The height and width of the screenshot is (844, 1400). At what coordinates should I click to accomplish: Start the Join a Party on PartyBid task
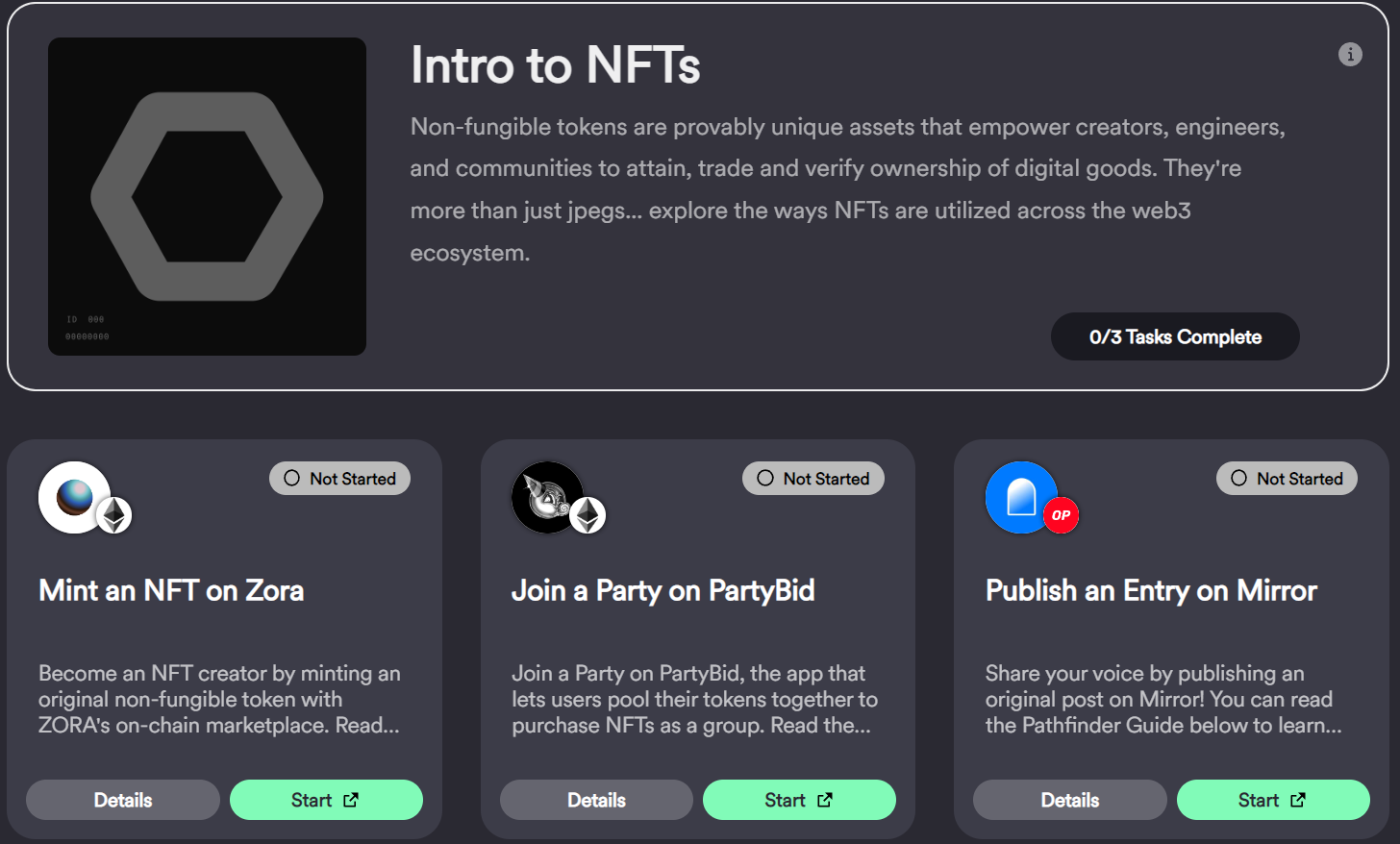[x=799, y=800]
